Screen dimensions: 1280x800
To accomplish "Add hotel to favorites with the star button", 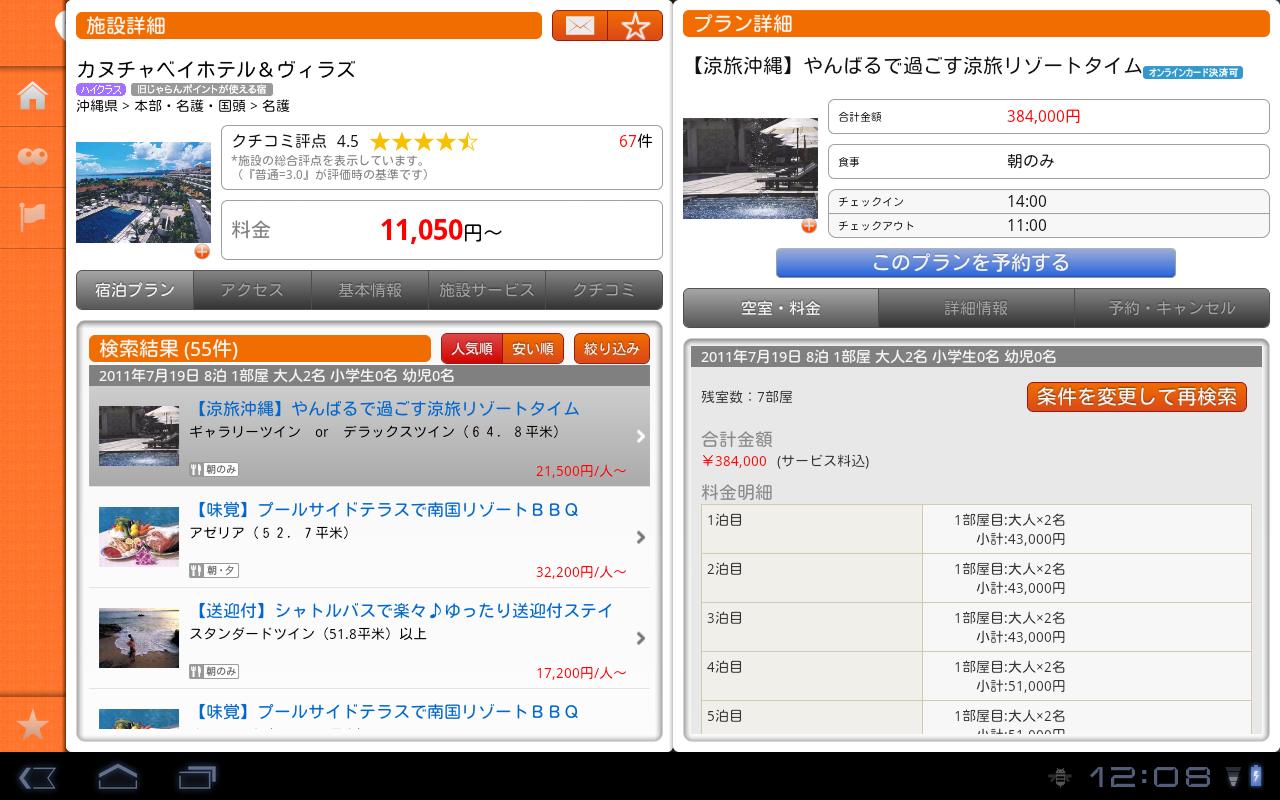I will click(x=635, y=26).
